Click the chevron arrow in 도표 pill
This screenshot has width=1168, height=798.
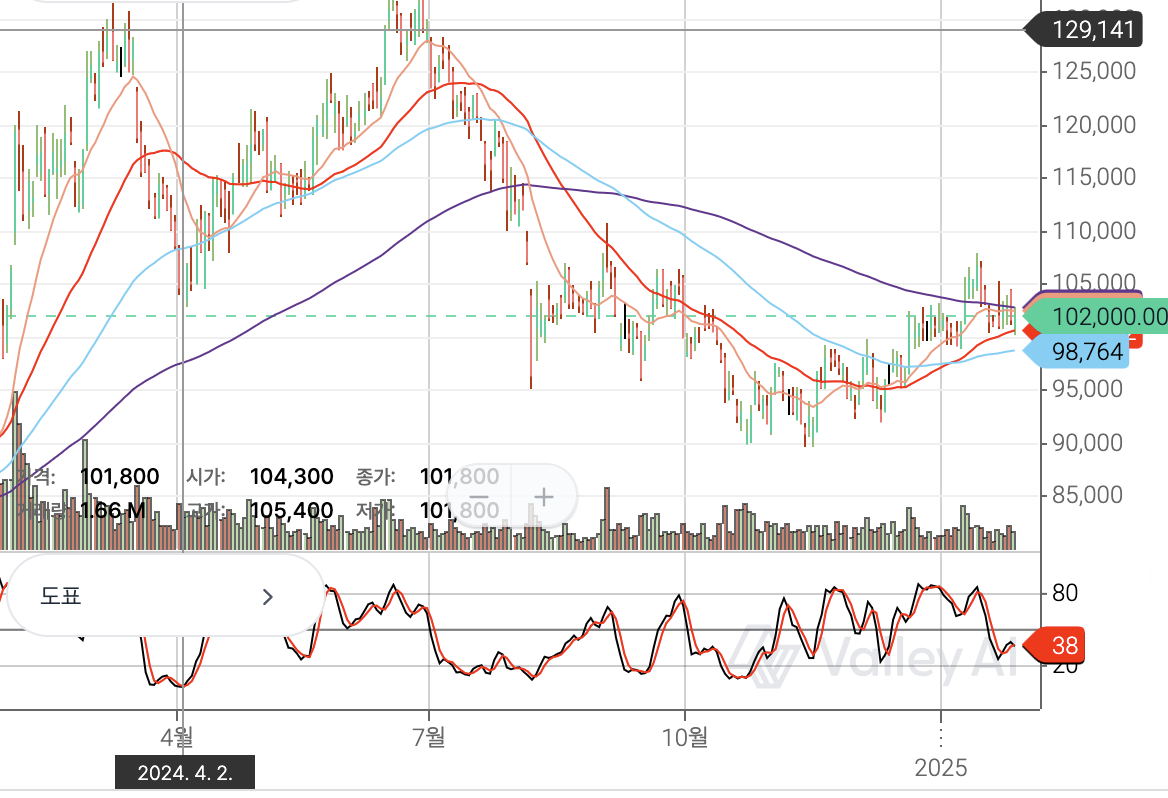click(267, 597)
